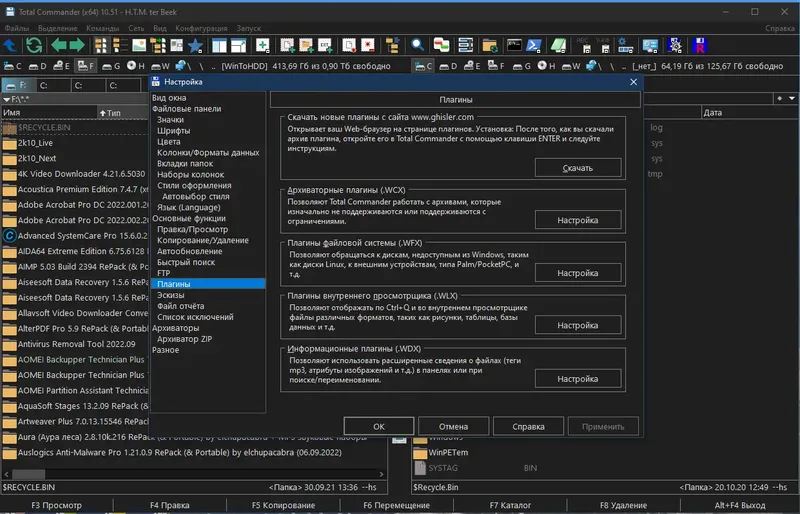The image size is (800, 514).
Task: Click the green forward arrow in toolbar
Action: [x=77, y=46]
